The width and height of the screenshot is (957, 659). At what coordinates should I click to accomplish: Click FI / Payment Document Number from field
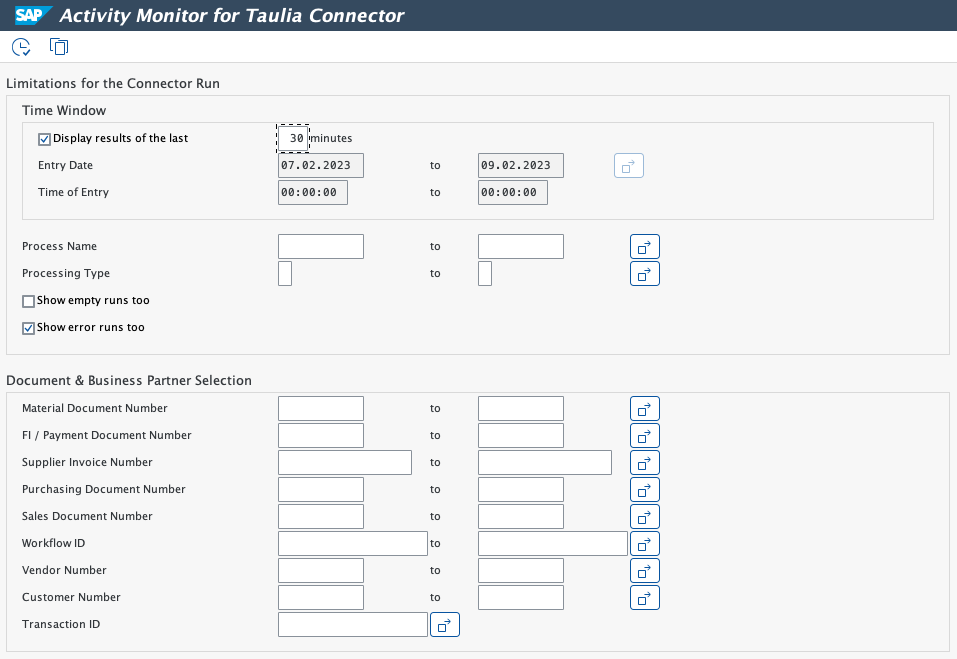[x=321, y=435]
